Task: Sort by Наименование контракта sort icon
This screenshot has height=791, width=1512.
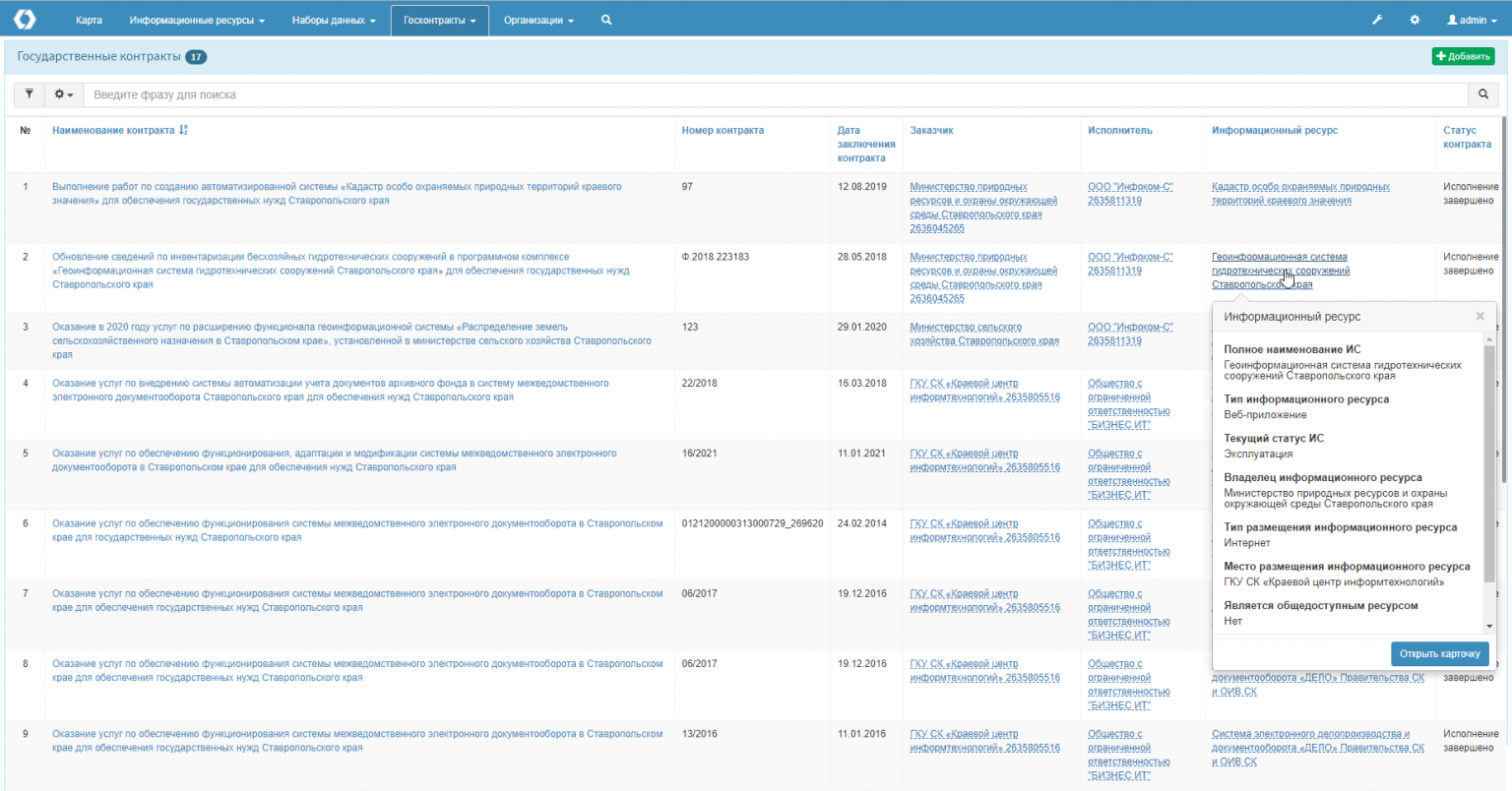Action: click(184, 130)
